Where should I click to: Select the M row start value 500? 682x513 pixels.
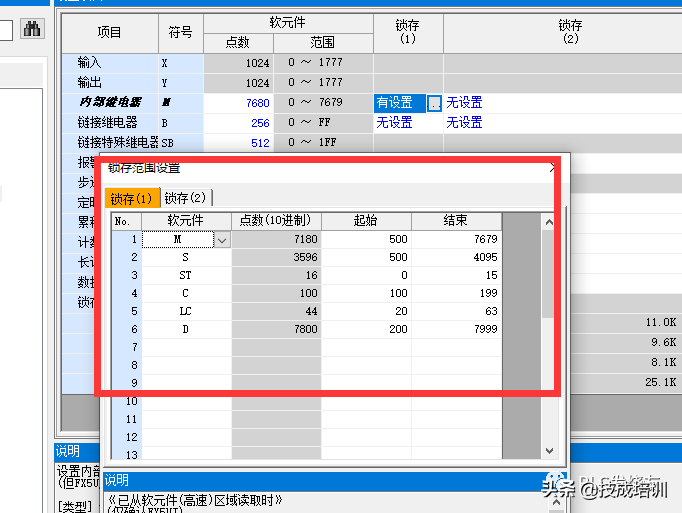365,240
